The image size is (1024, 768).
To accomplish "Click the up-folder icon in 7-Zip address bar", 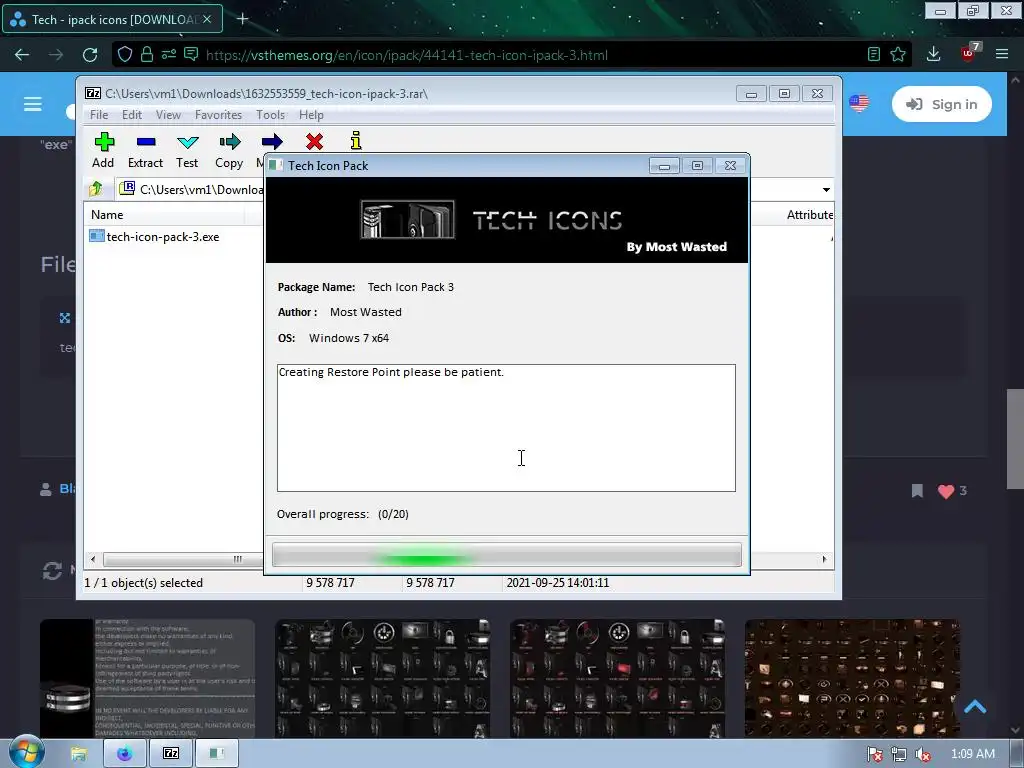I will [x=96, y=189].
